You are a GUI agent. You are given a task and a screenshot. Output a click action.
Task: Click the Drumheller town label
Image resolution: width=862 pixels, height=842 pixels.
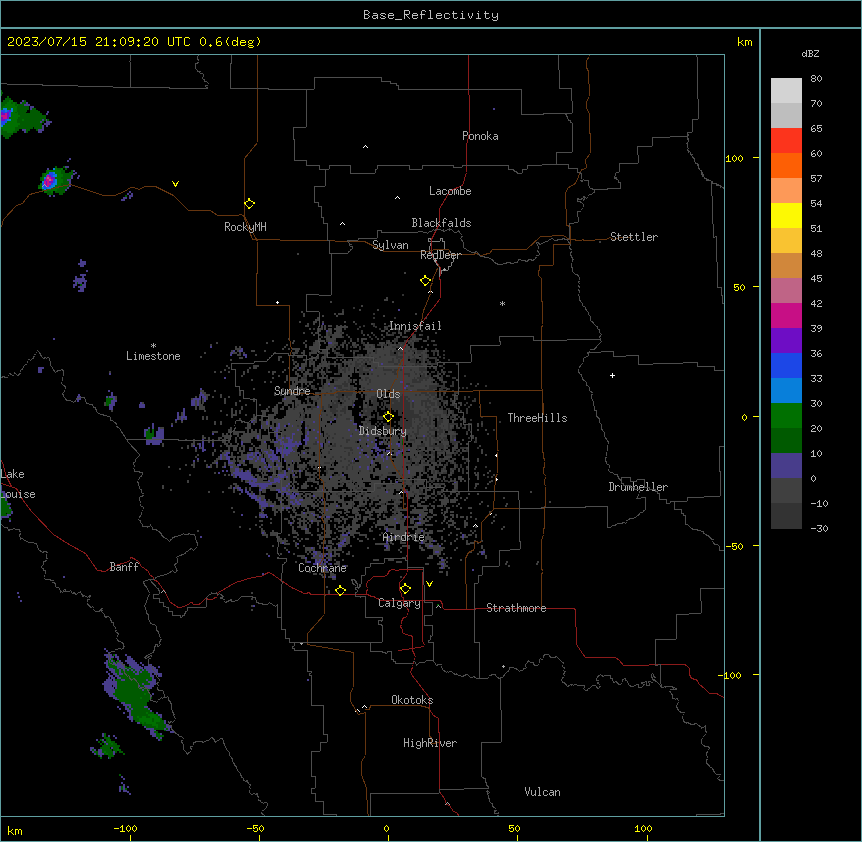(638, 487)
